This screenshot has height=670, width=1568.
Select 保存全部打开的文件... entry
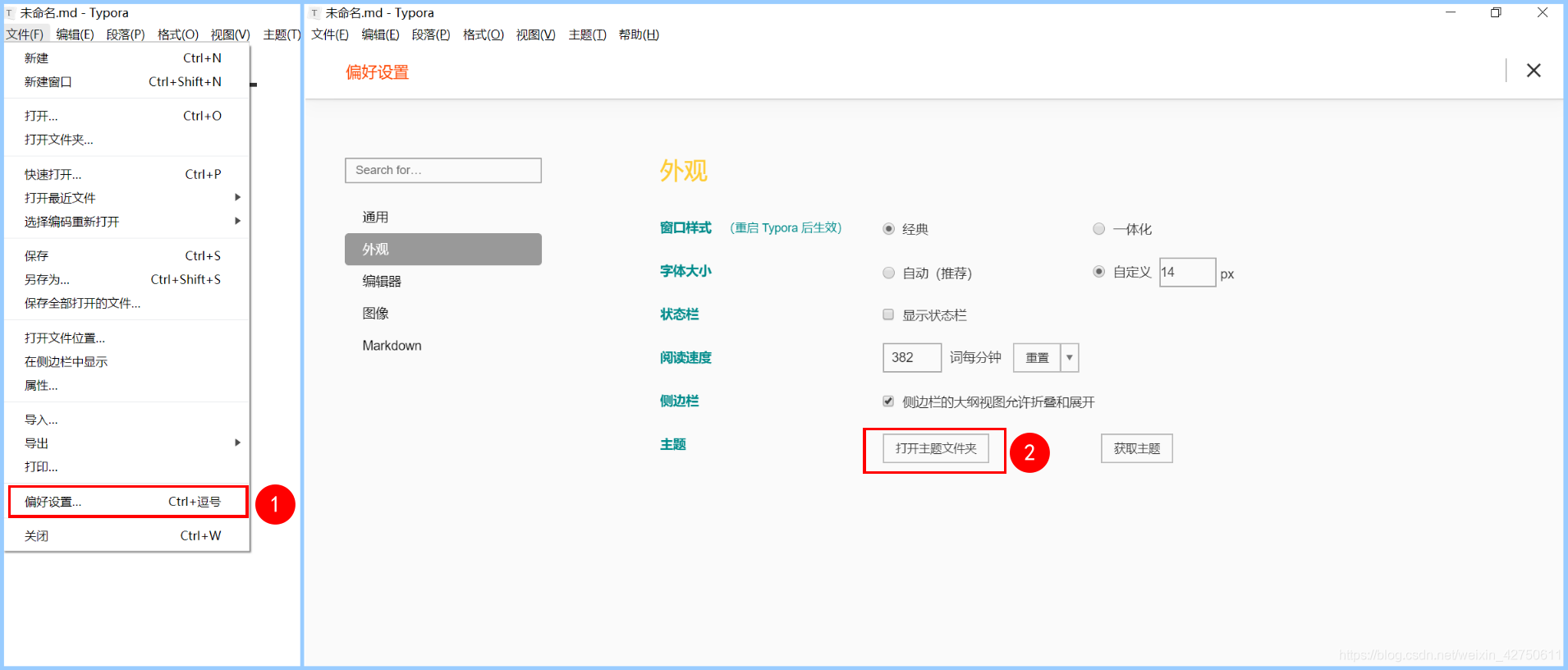pos(126,304)
